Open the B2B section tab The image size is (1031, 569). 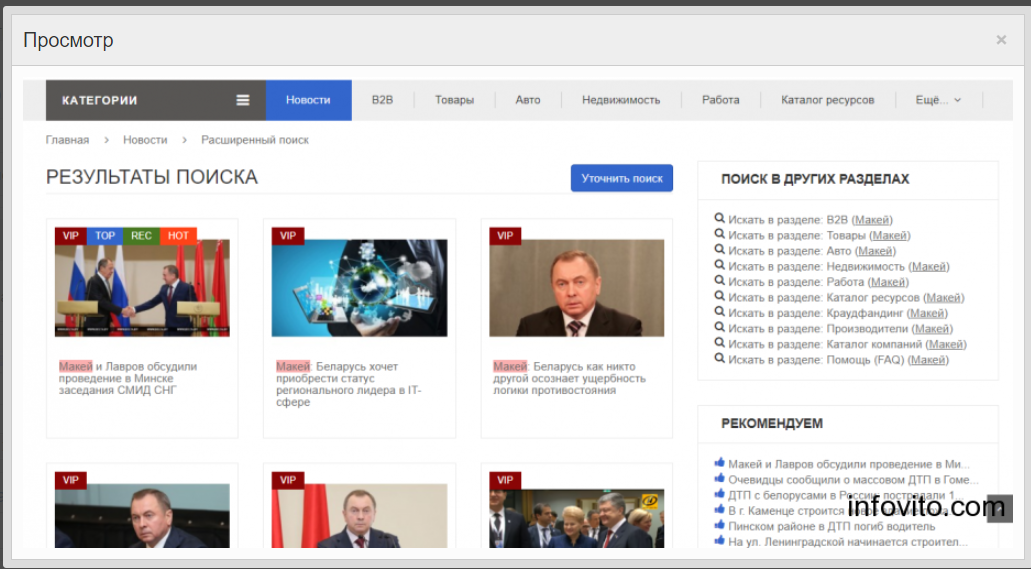point(382,100)
